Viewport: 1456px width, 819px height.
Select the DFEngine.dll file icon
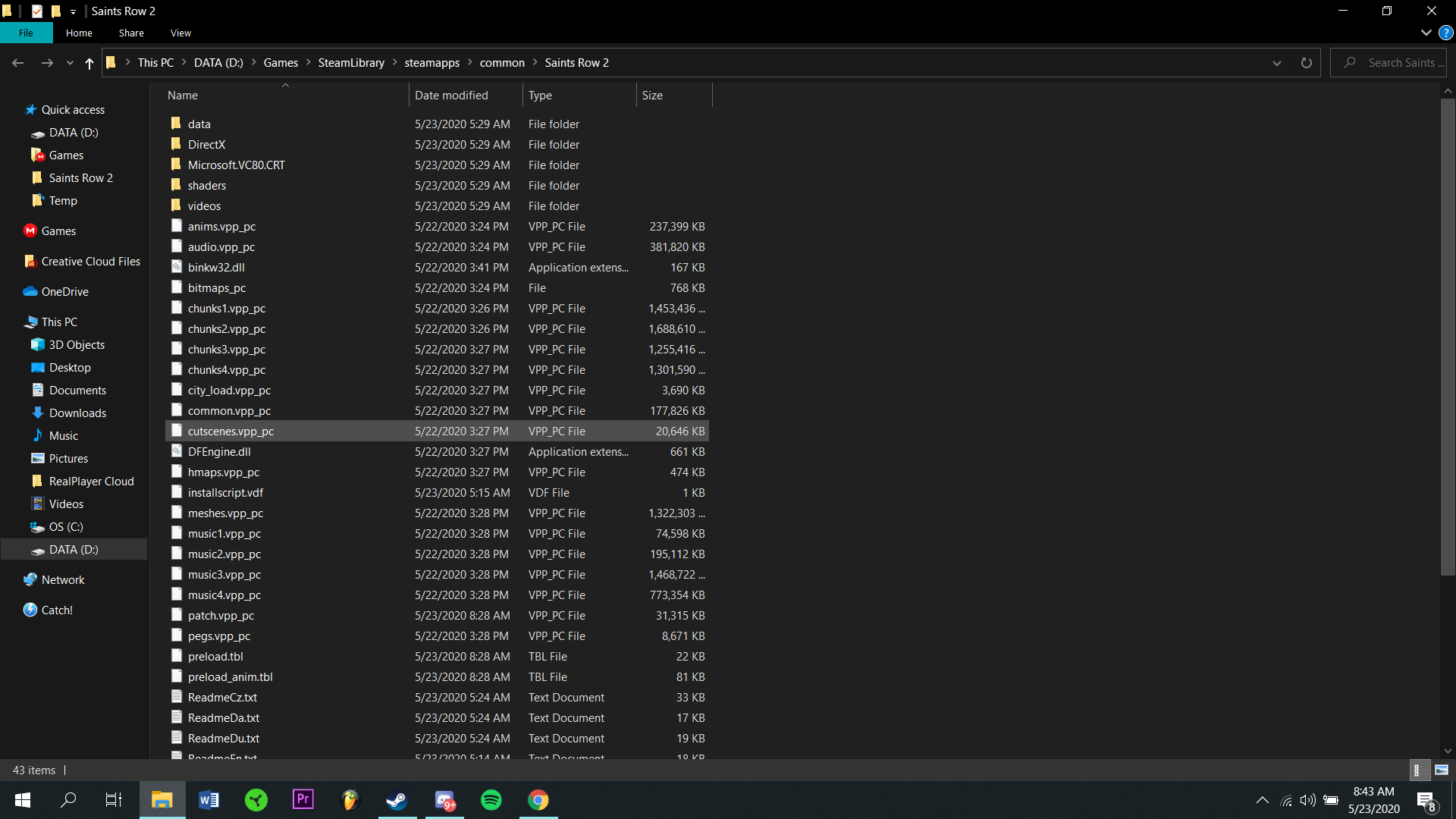176,450
